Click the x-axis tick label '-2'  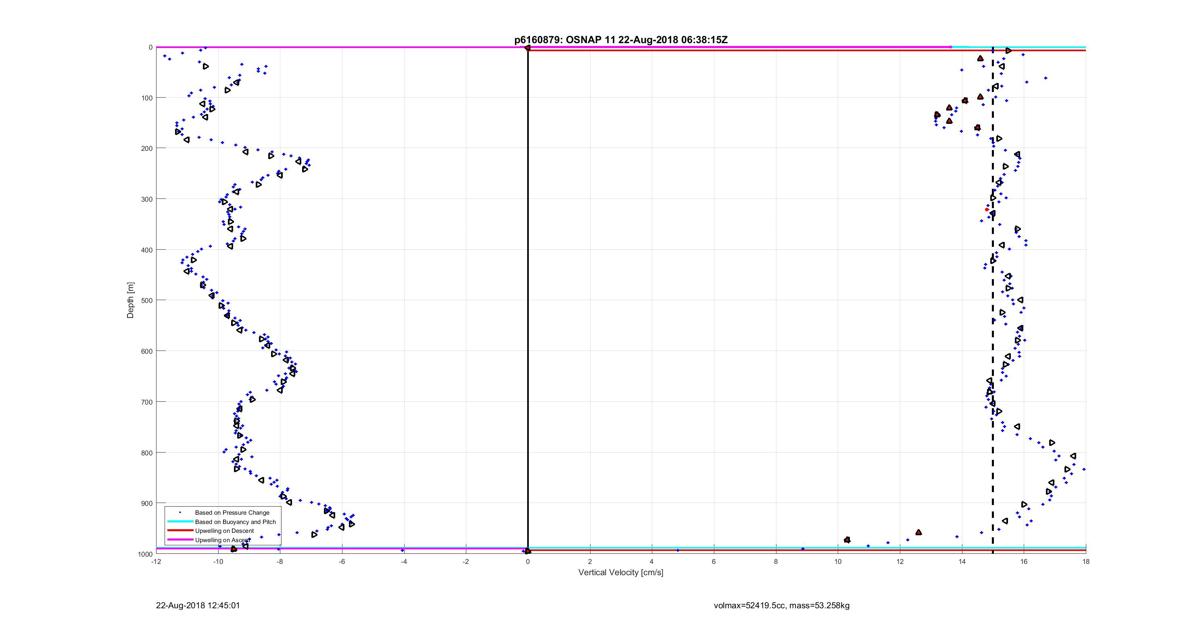click(466, 561)
